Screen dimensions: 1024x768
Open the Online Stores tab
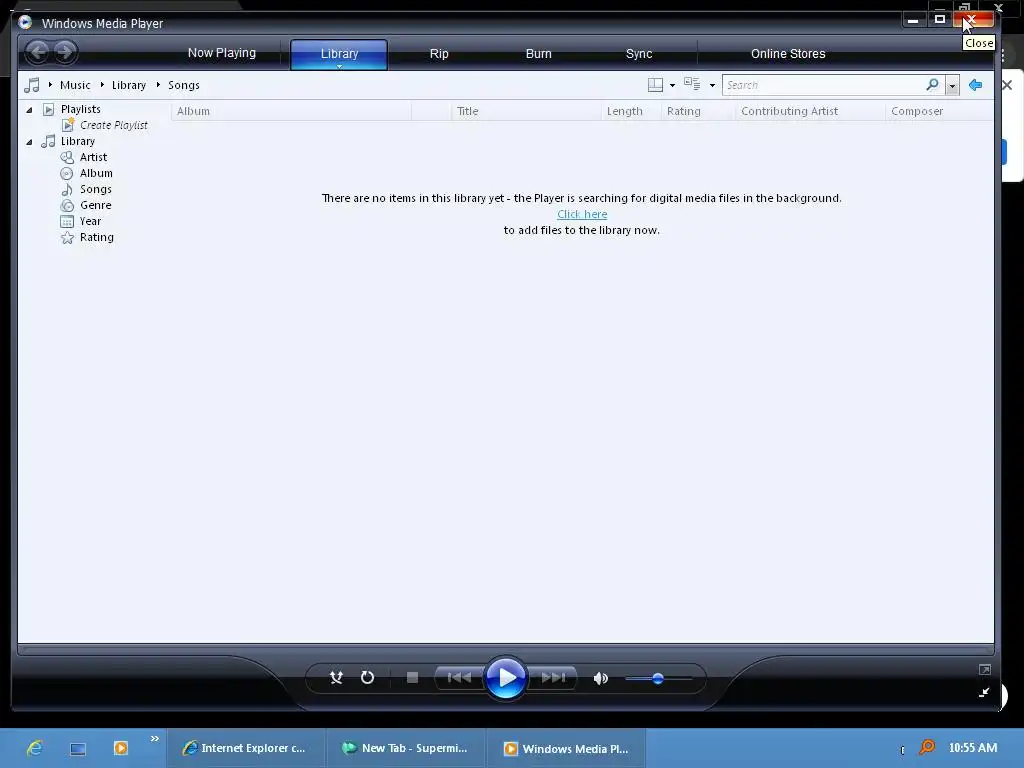[788, 54]
